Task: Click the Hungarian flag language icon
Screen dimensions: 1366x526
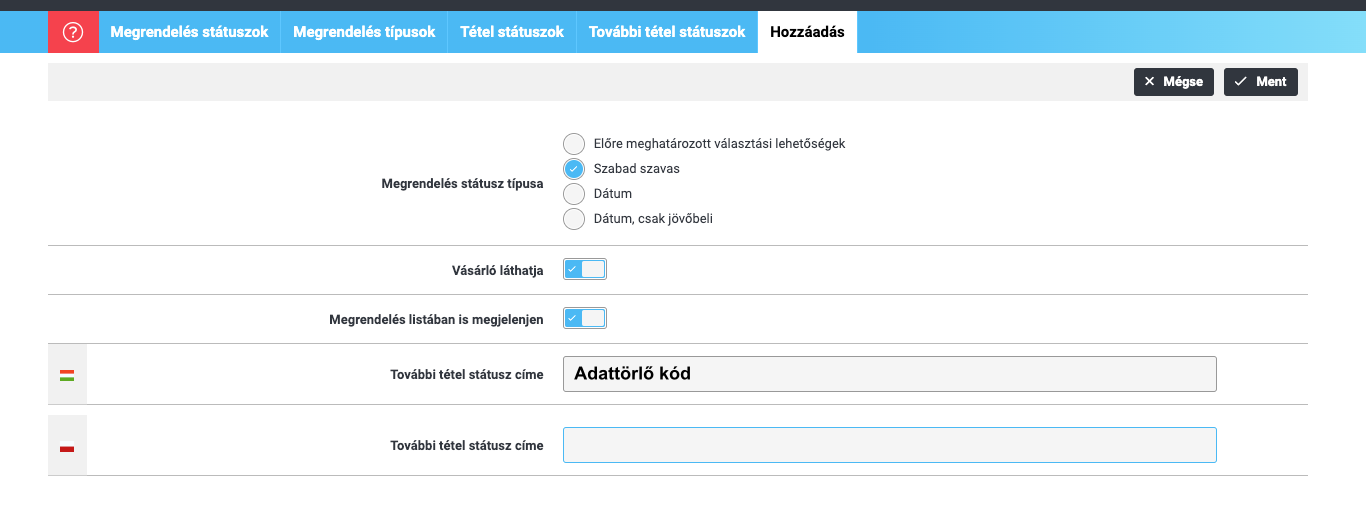Action: (x=67, y=375)
